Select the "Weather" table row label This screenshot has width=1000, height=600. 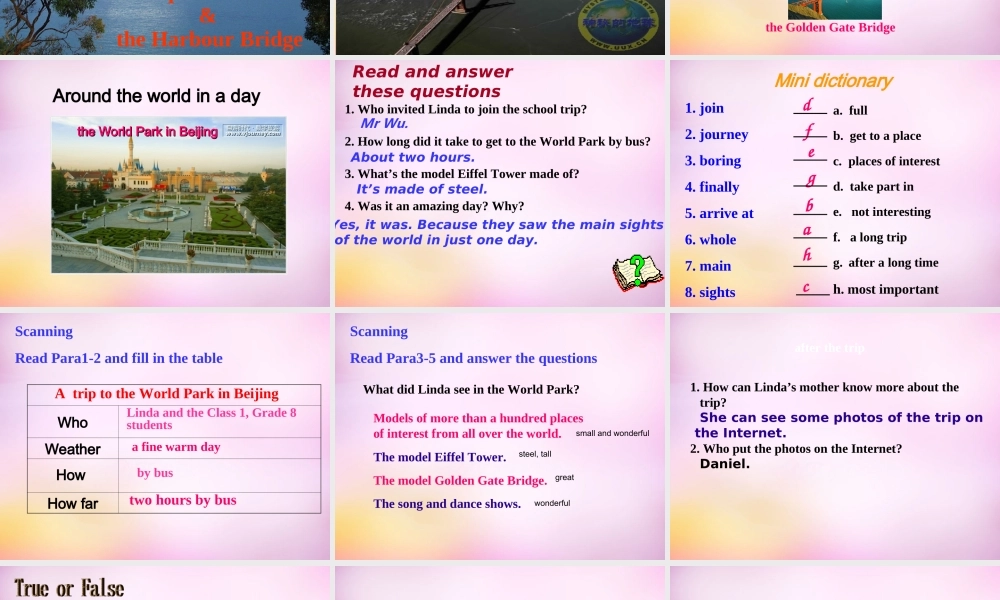73,449
